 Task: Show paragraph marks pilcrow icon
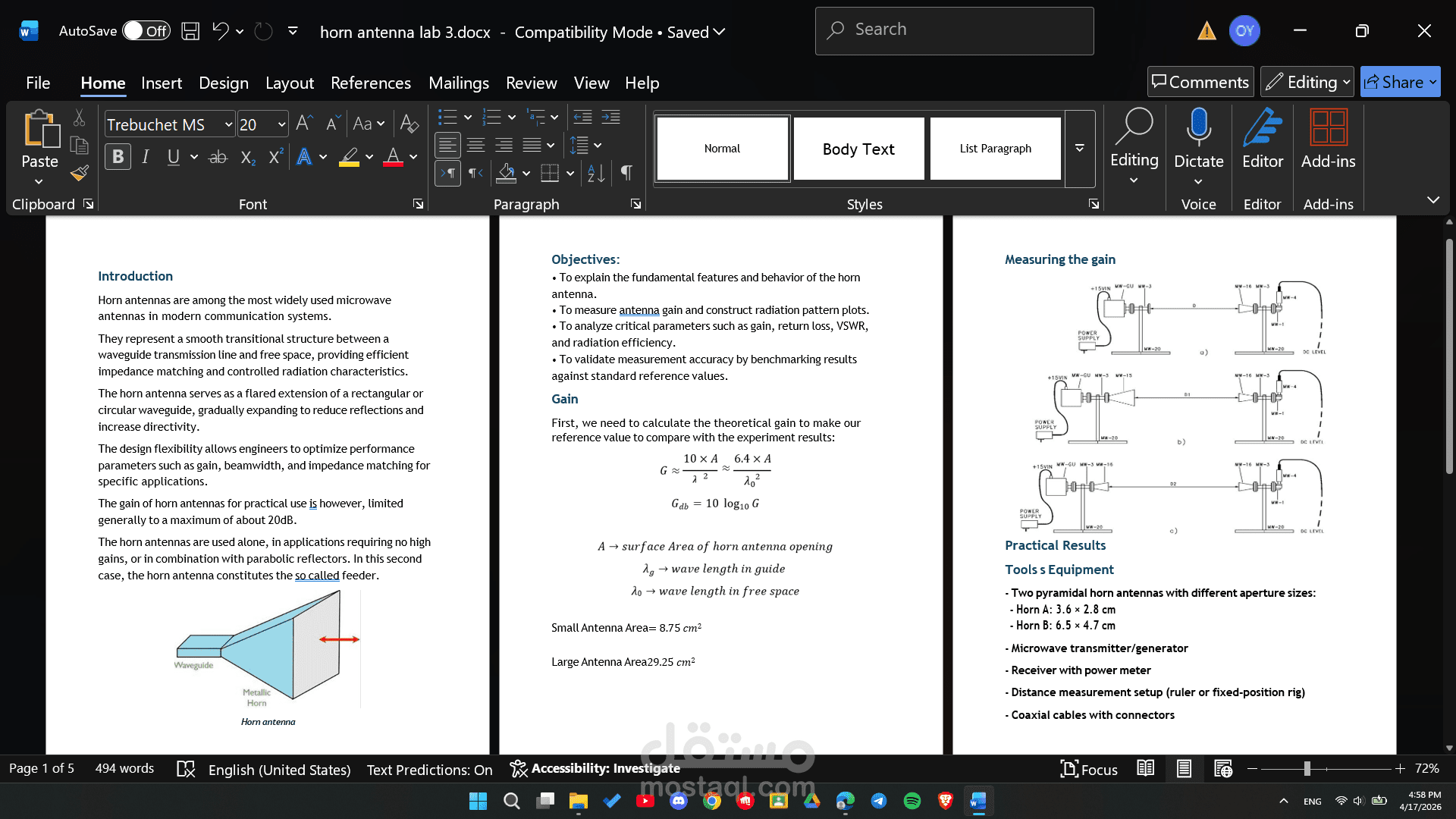(x=626, y=173)
